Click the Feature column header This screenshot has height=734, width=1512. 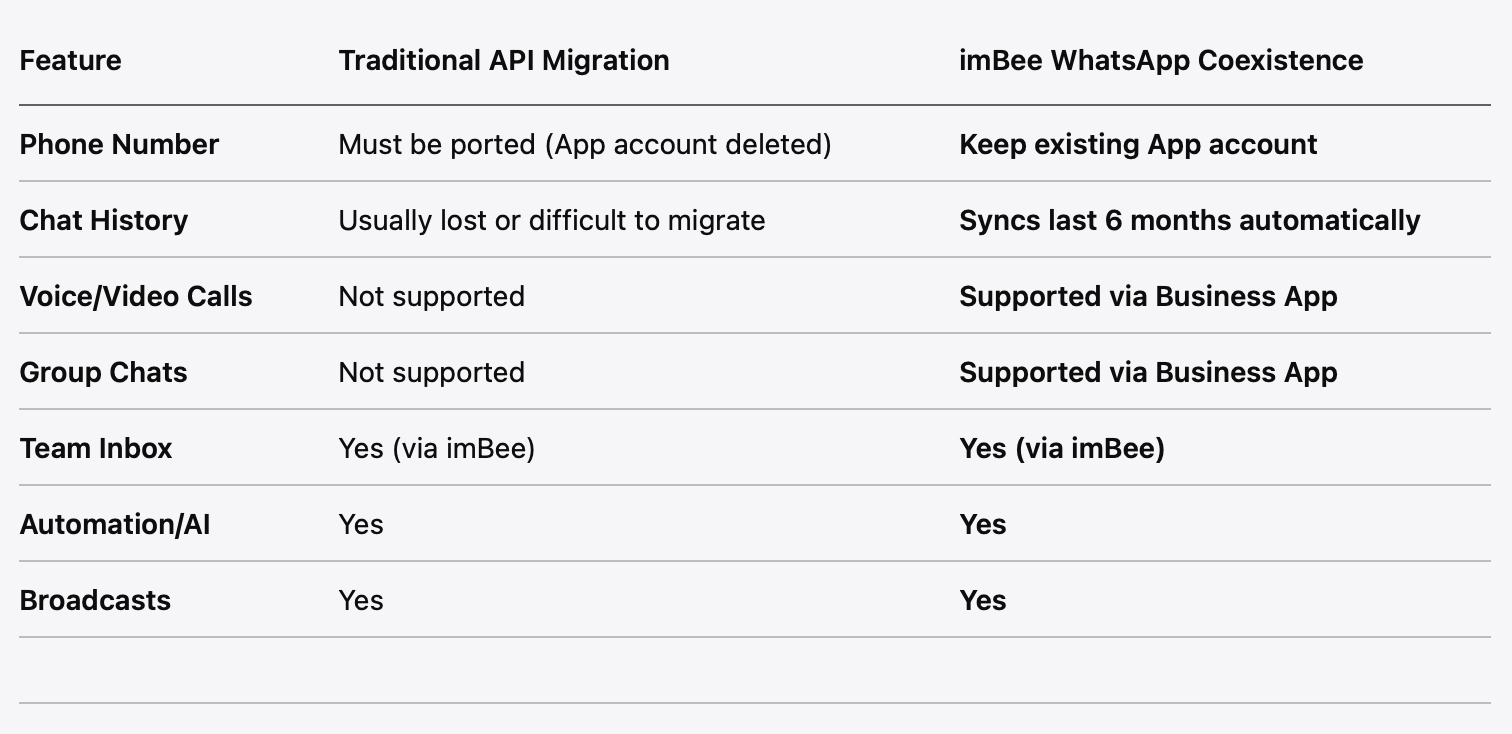tap(70, 60)
